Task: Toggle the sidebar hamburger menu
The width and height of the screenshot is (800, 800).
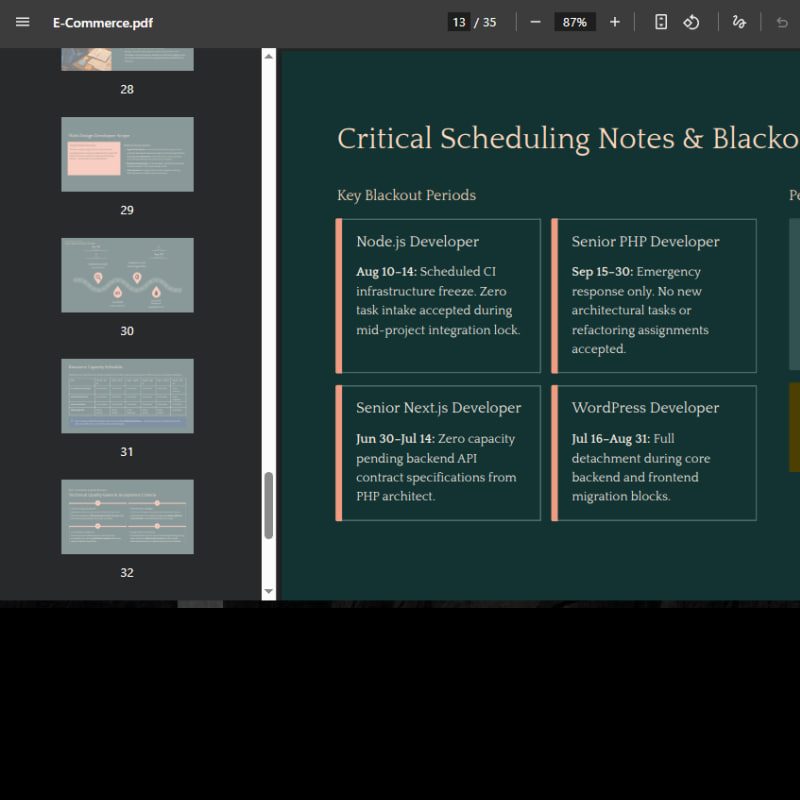Action: pos(22,22)
